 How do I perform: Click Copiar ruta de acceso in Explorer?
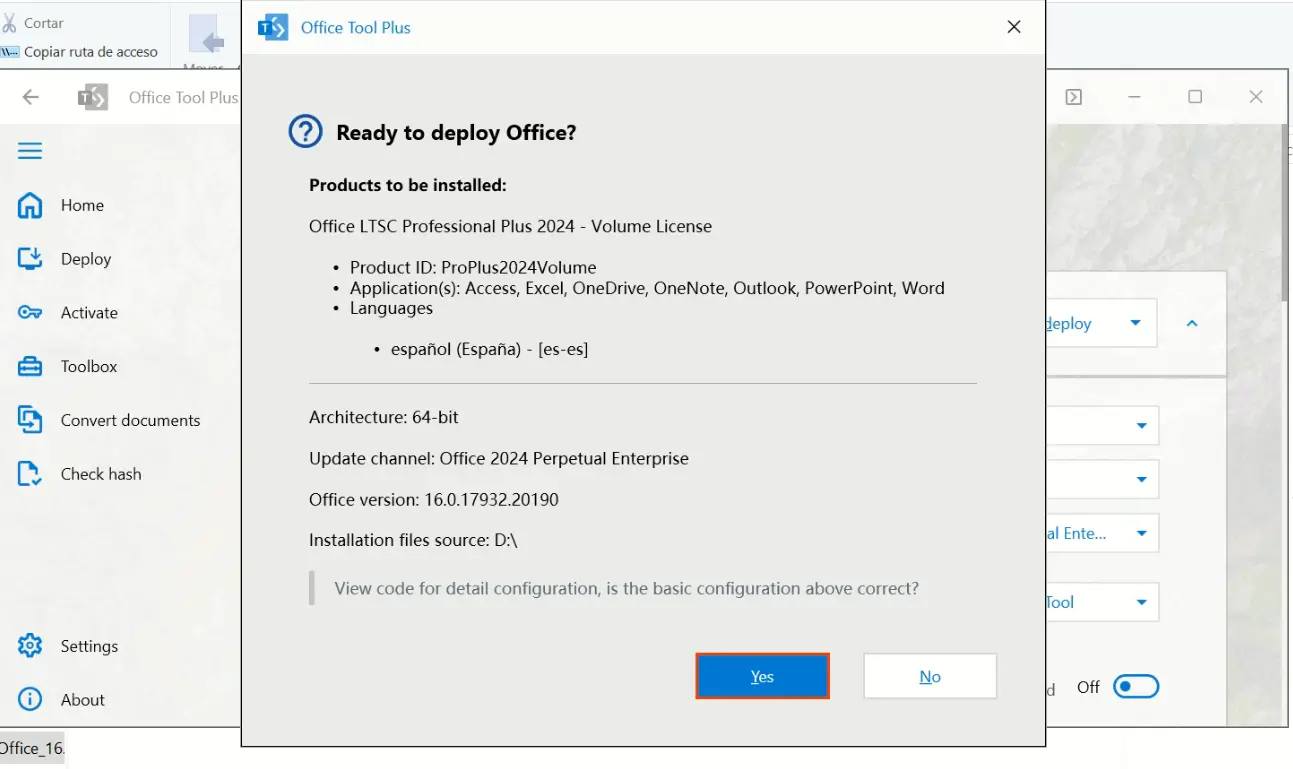(90, 52)
